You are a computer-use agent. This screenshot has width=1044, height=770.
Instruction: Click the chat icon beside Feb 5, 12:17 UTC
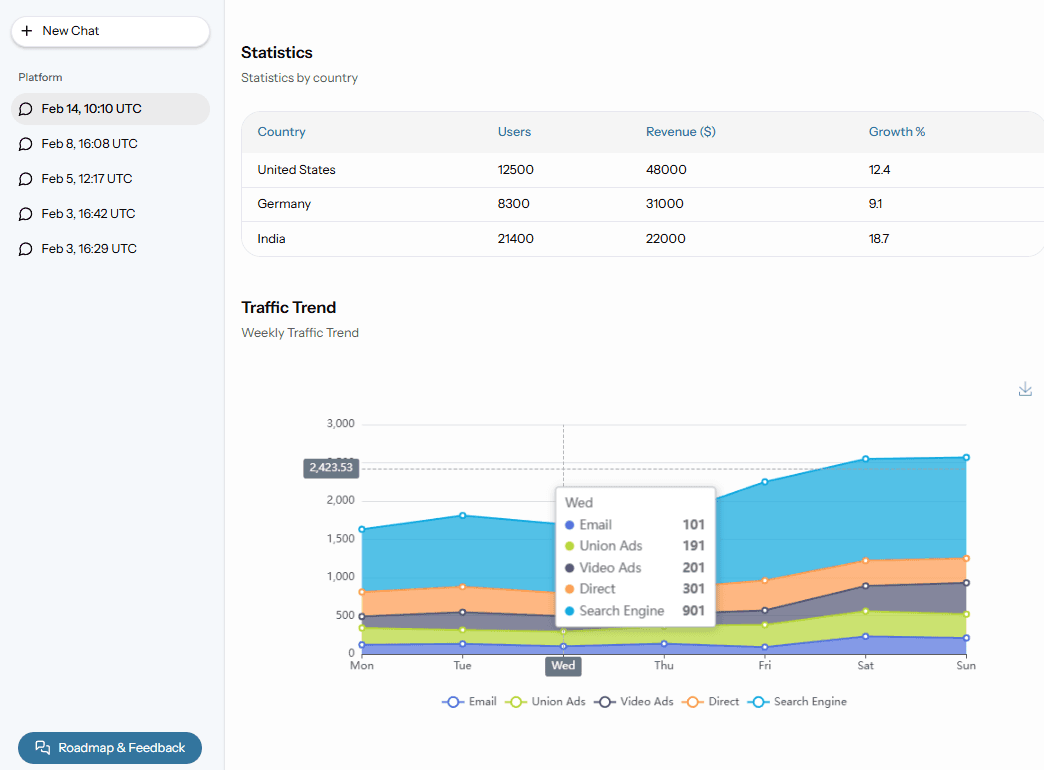click(26, 178)
